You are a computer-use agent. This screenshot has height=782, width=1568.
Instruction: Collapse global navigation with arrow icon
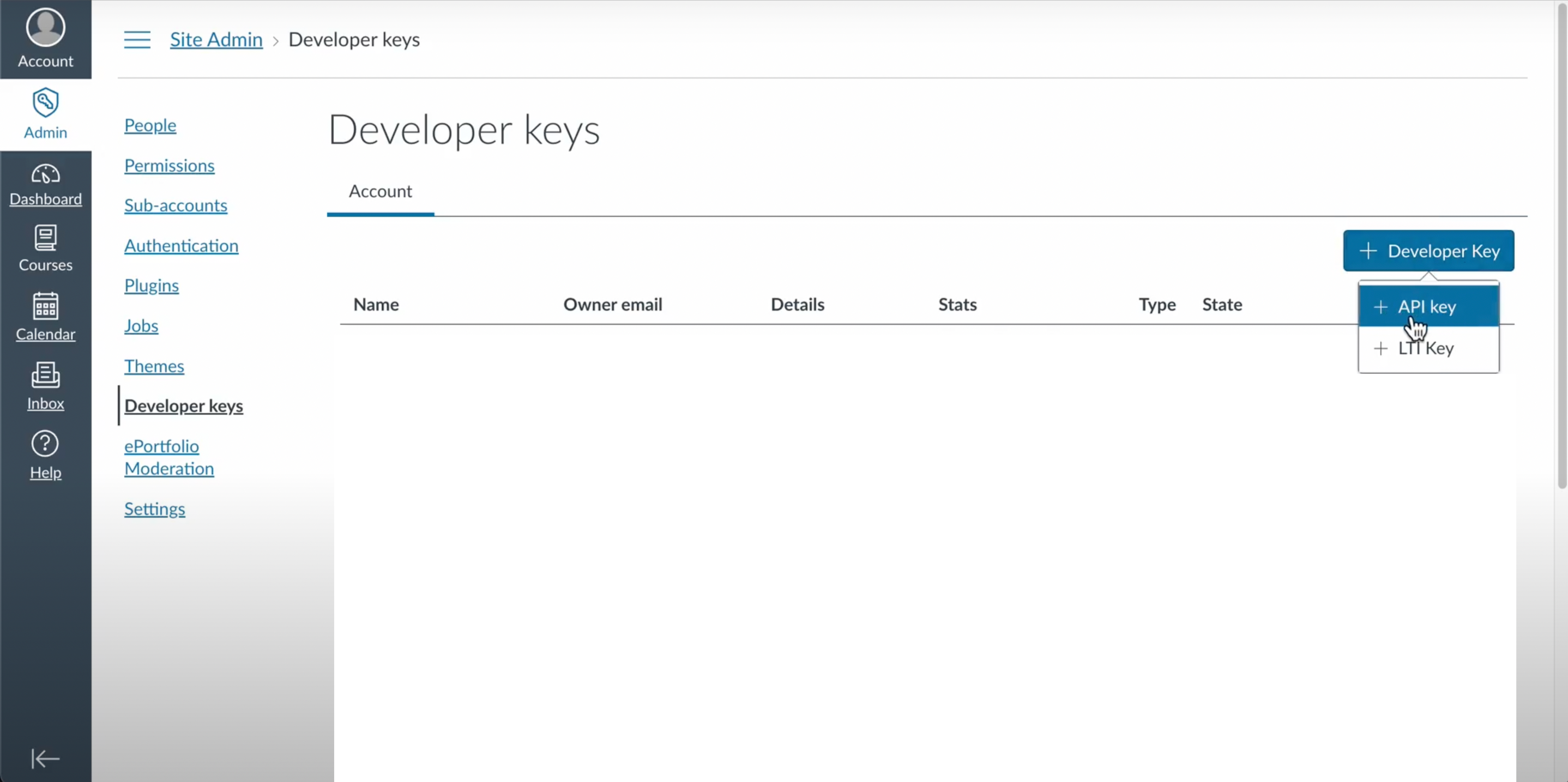[45, 758]
